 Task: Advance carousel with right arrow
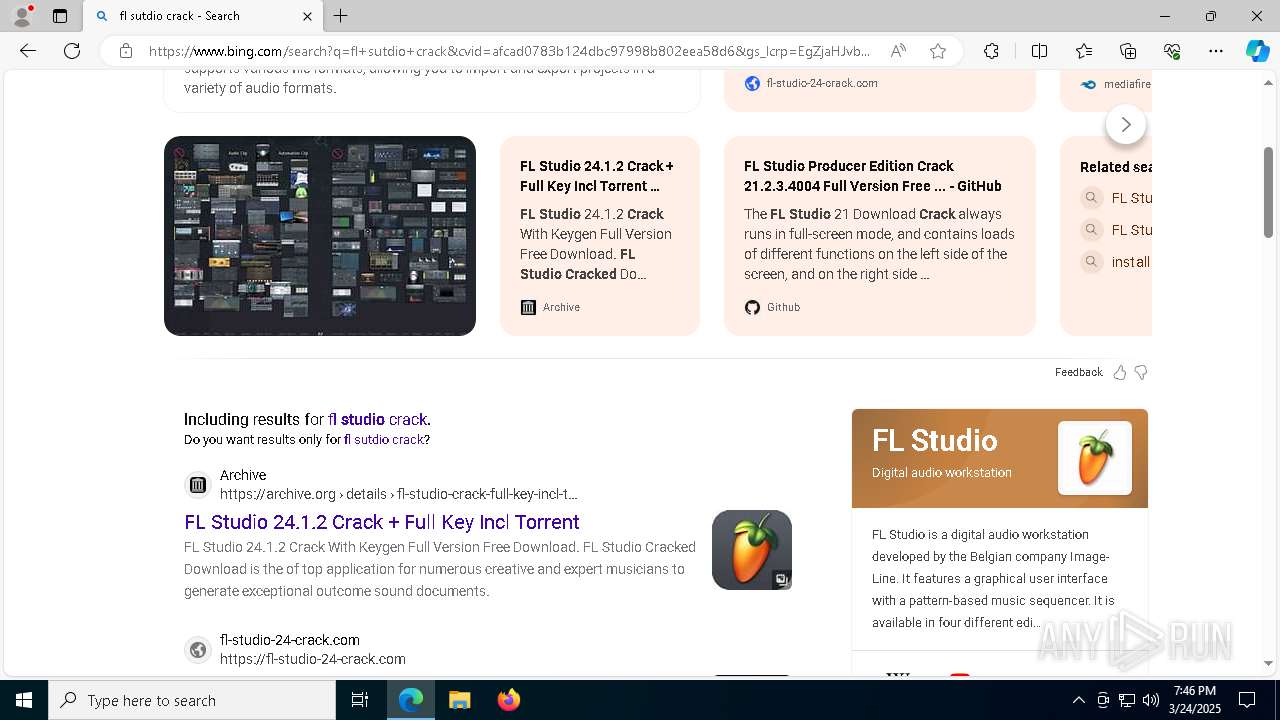1126,124
